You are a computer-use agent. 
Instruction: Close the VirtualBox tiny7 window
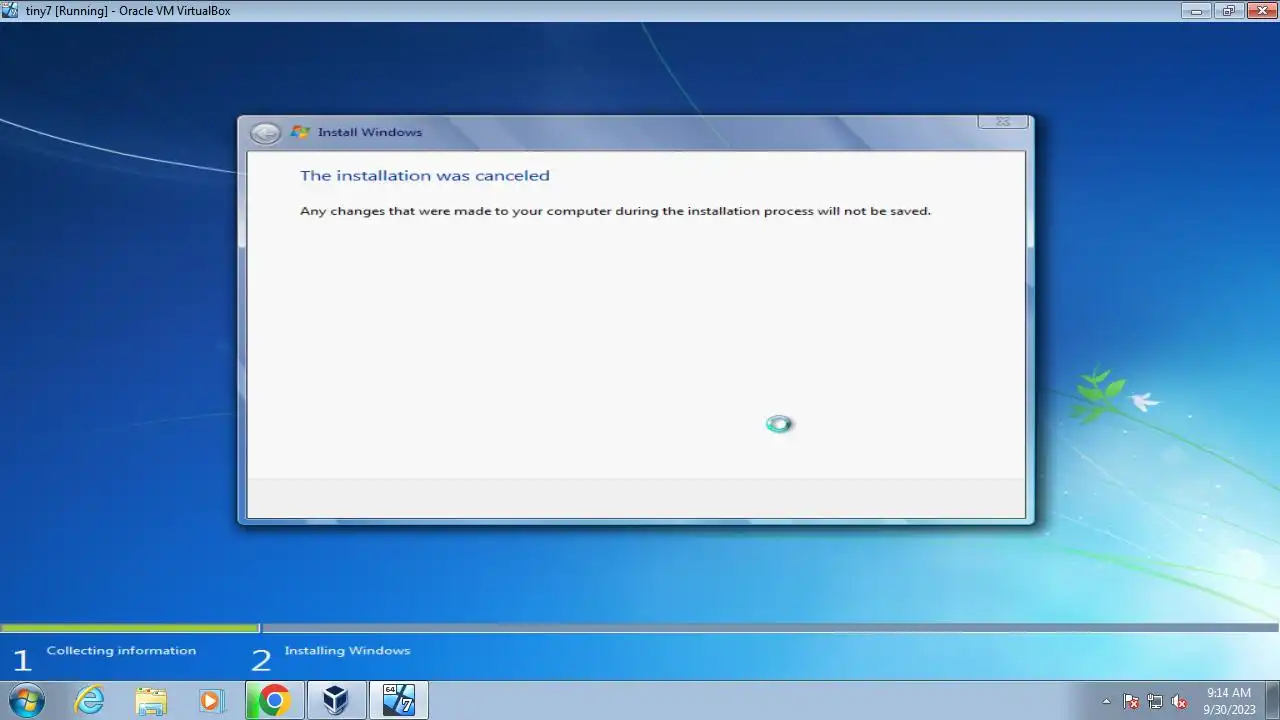click(x=1261, y=10)
